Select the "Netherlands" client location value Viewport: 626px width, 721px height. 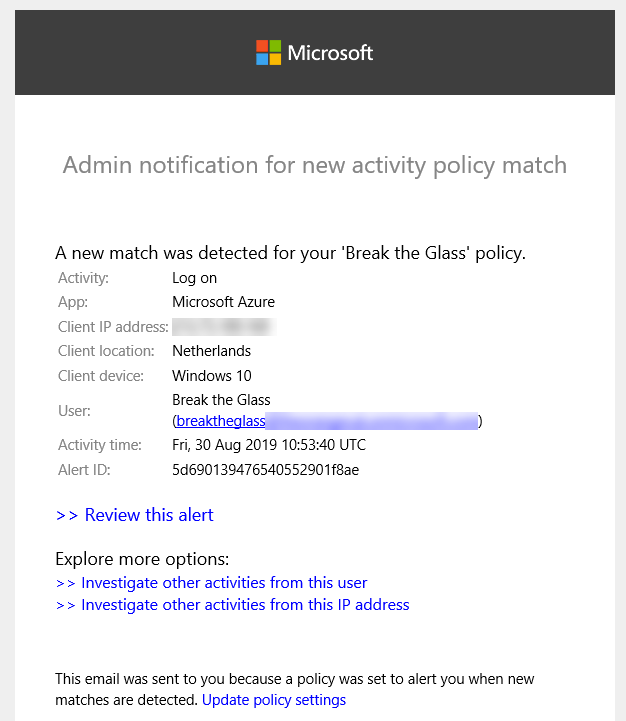(x=211, y=351)
